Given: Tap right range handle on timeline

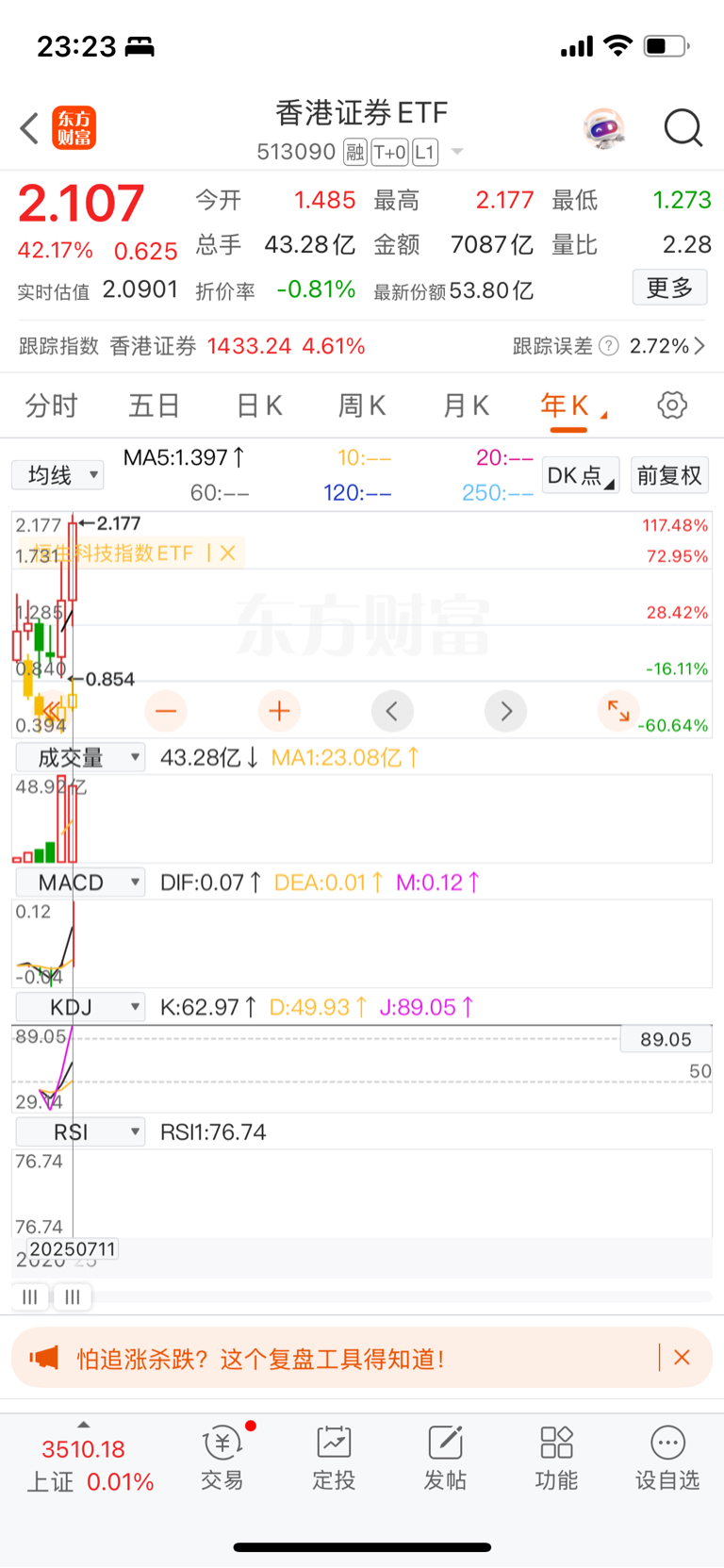Looking at the screenshot, I should [x=73, y=1297].
